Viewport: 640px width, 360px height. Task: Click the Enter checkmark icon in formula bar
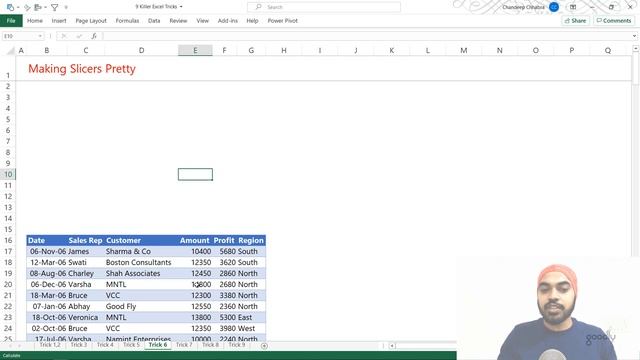(79, 36)
